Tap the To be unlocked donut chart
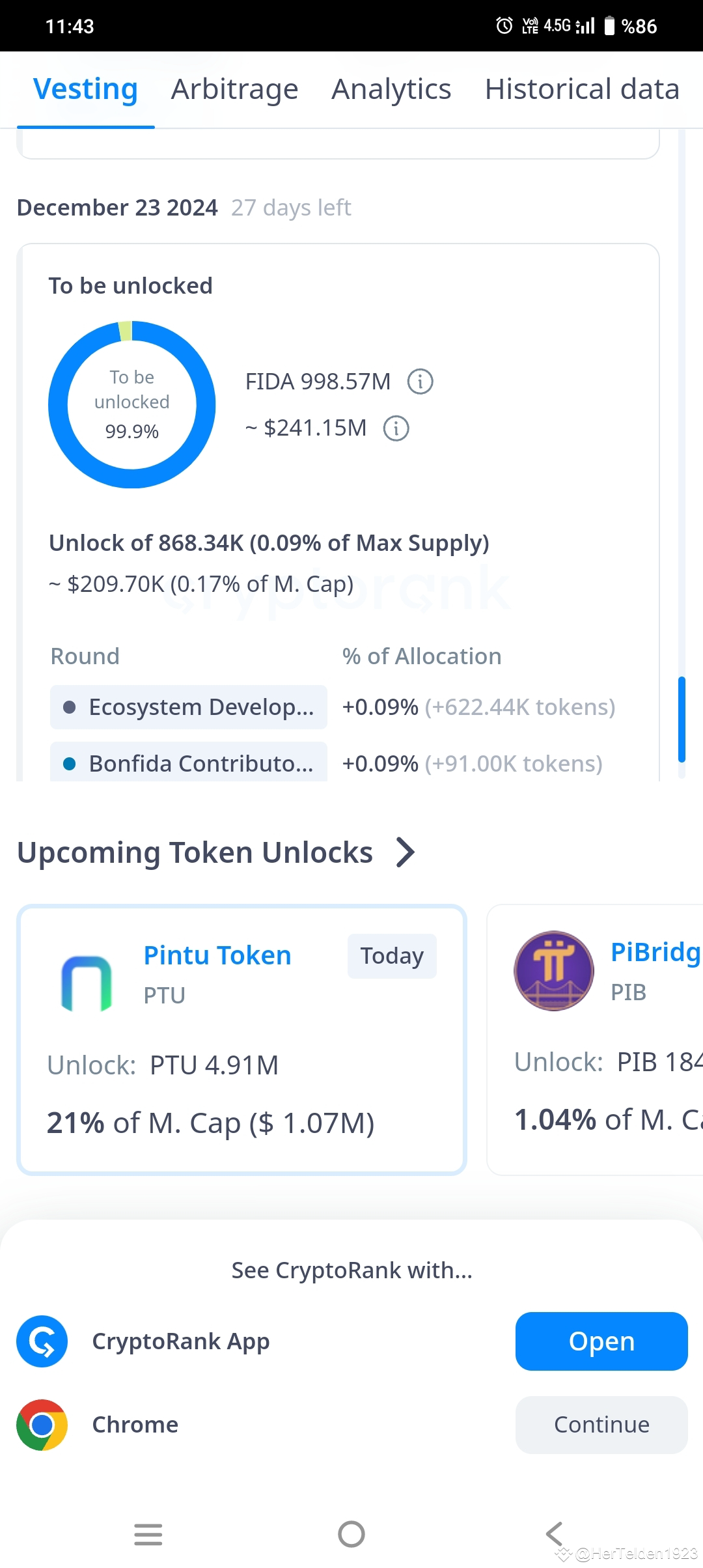 pos(132,404)
